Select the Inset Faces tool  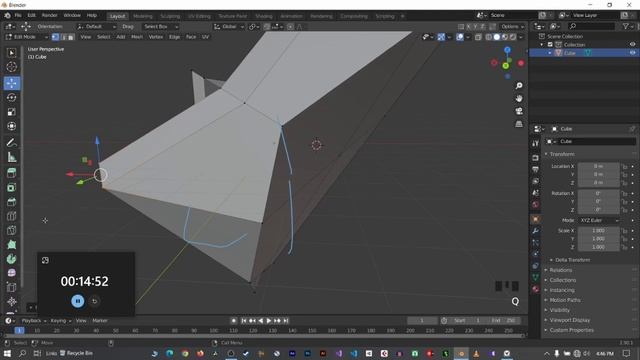tap(11, 188)
